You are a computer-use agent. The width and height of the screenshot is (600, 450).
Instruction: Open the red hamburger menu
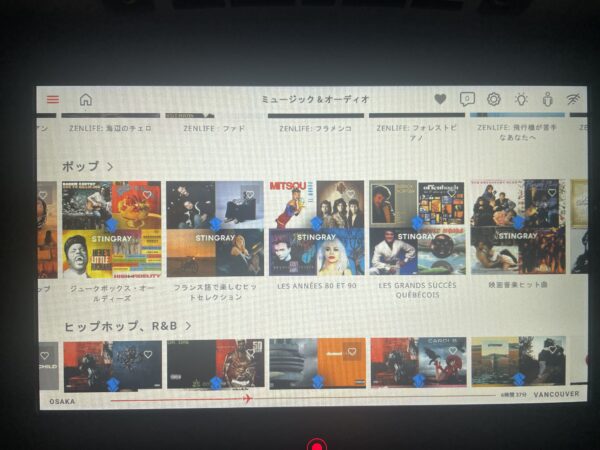53,99
